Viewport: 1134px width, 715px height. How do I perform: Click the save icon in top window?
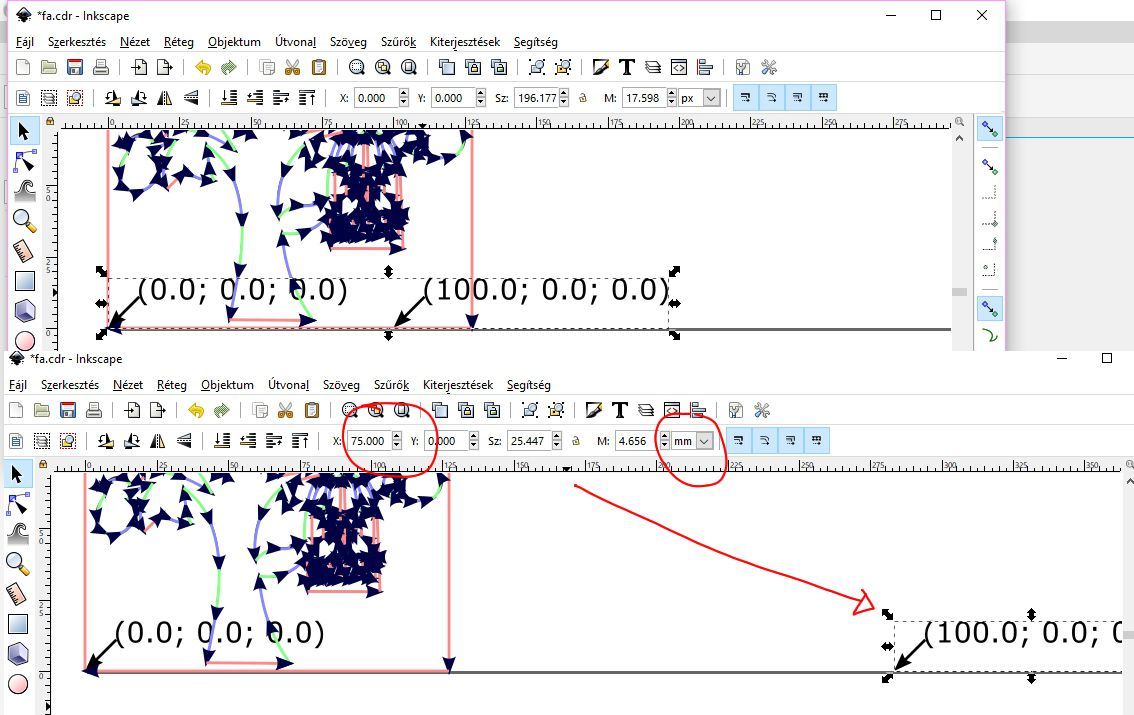click(74, 68)
